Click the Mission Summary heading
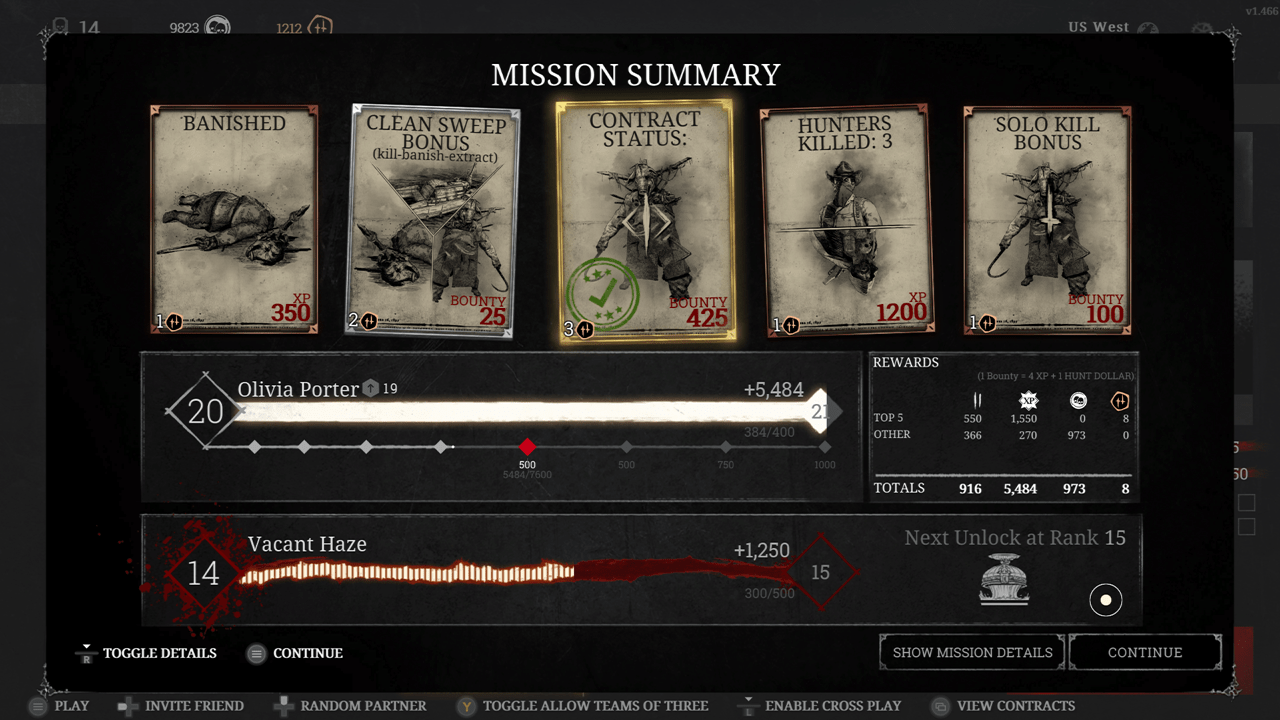 coord(636,75)
